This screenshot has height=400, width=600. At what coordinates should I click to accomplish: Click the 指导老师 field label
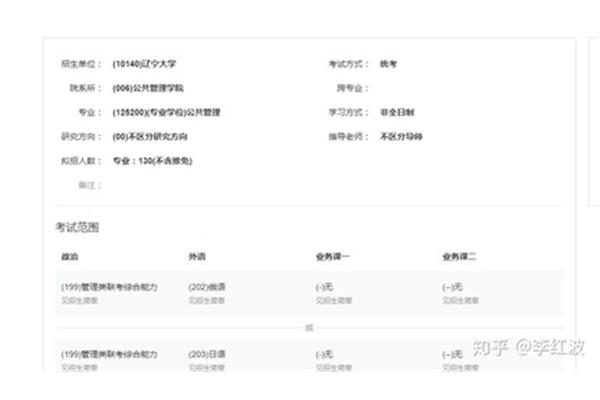click(x=348, y=137)
